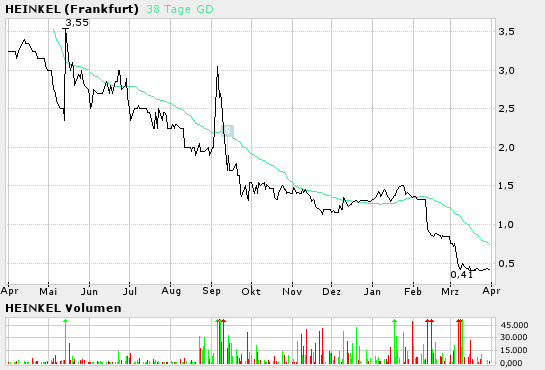Click the S marker on the September price line
Image resolution: width=545 pixels, height=370 pixels.
coord(227,131)
